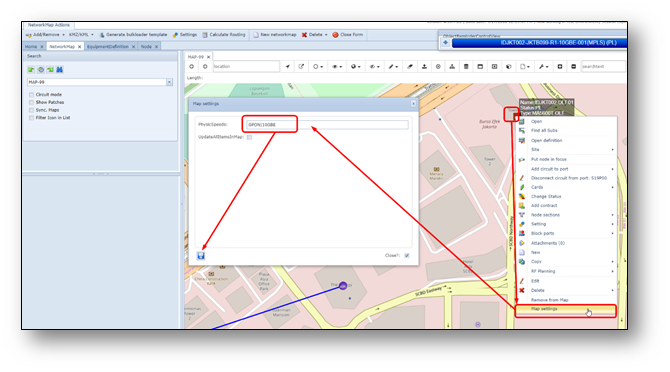Click the plus expand icon in map toolbar
This screenshot has height=372, width=670.
560,67
